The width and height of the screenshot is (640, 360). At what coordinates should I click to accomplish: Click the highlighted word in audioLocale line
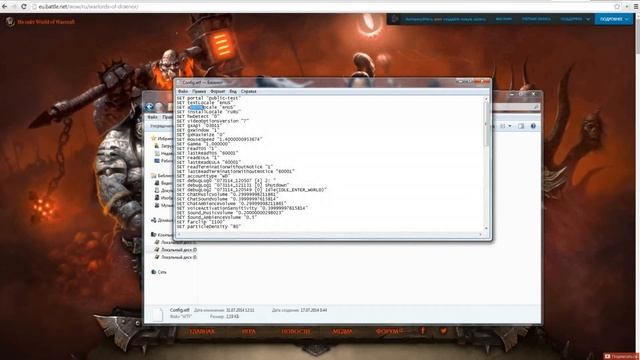[x=196, y=107]
